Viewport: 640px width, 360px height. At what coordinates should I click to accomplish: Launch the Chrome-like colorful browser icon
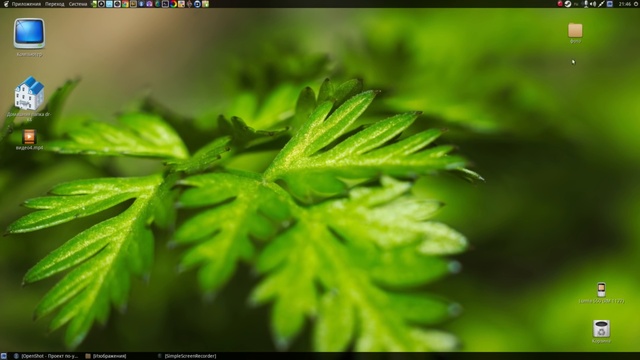[x=125, y=4]
